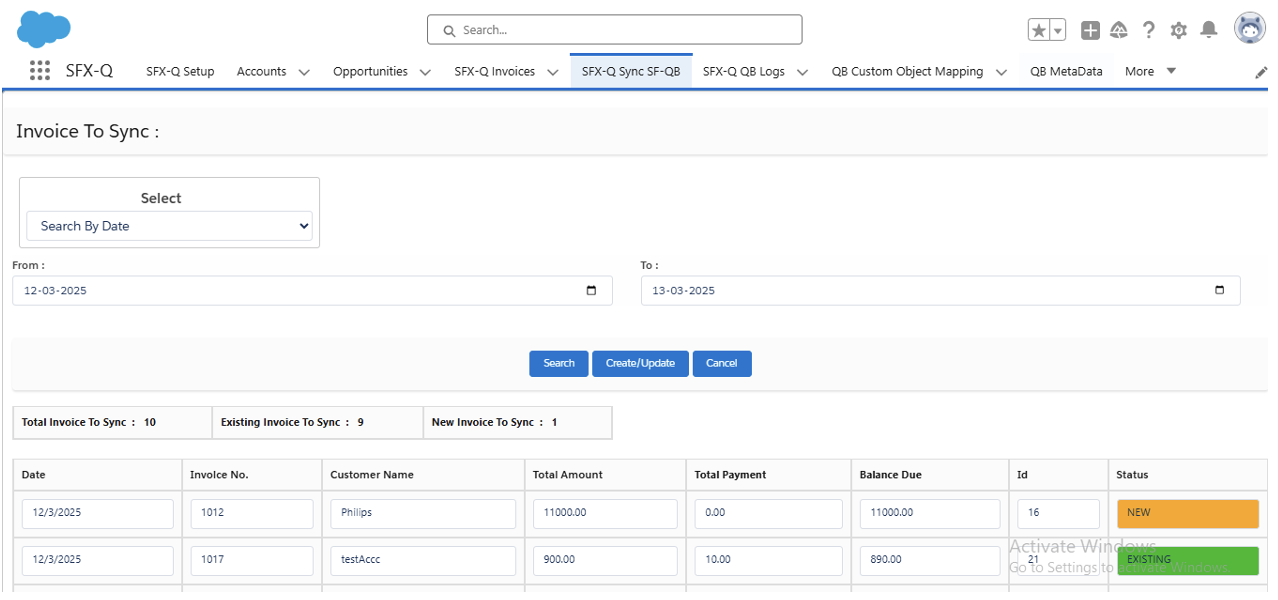Expand the Accounts tab chevron menu

(304, 72)
